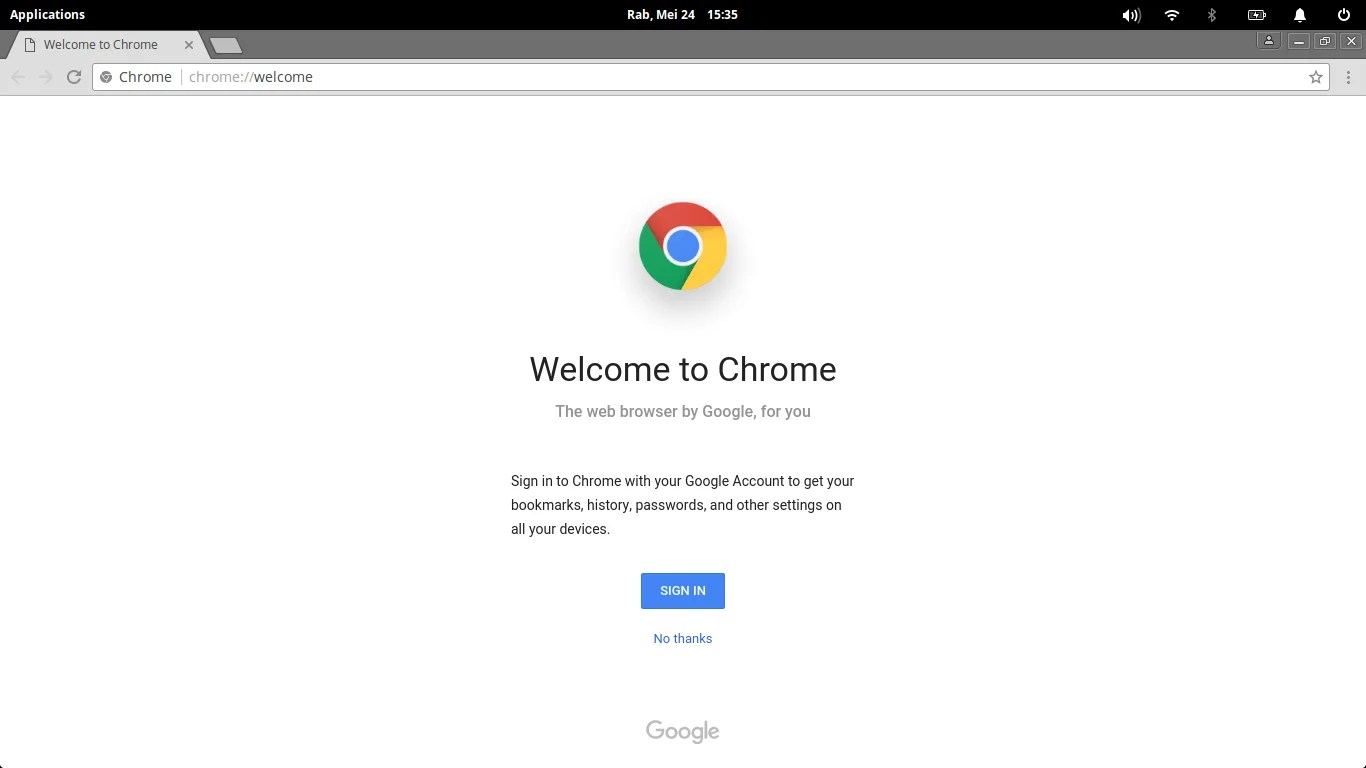The image size is (1366, 768).
Task: Open the volume indicator in the top panel
Action: [1131, 15]
